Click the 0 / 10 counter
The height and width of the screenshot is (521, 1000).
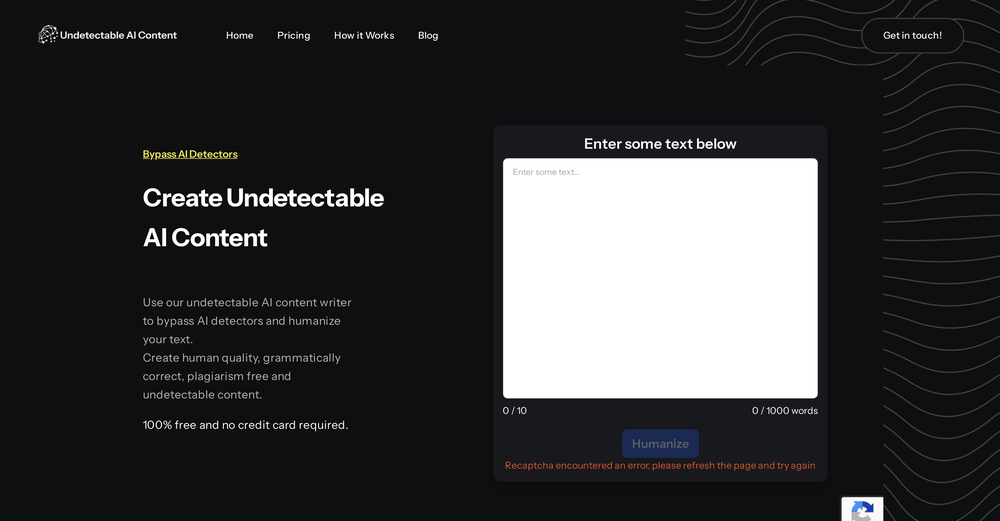point(514,411)
